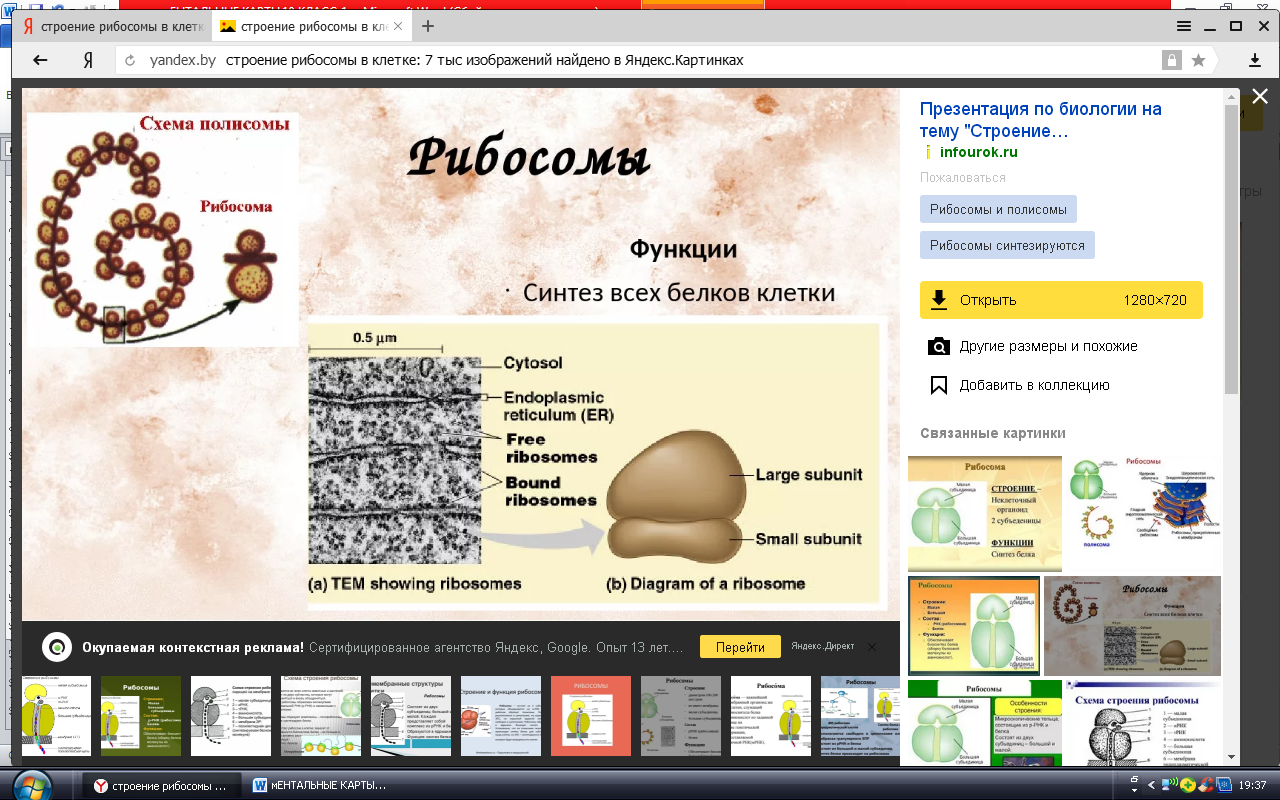This screenshot has height=800, width=1280.
Task: Open related image showing blue endoplasmic reticulum
Action: 1144,513
